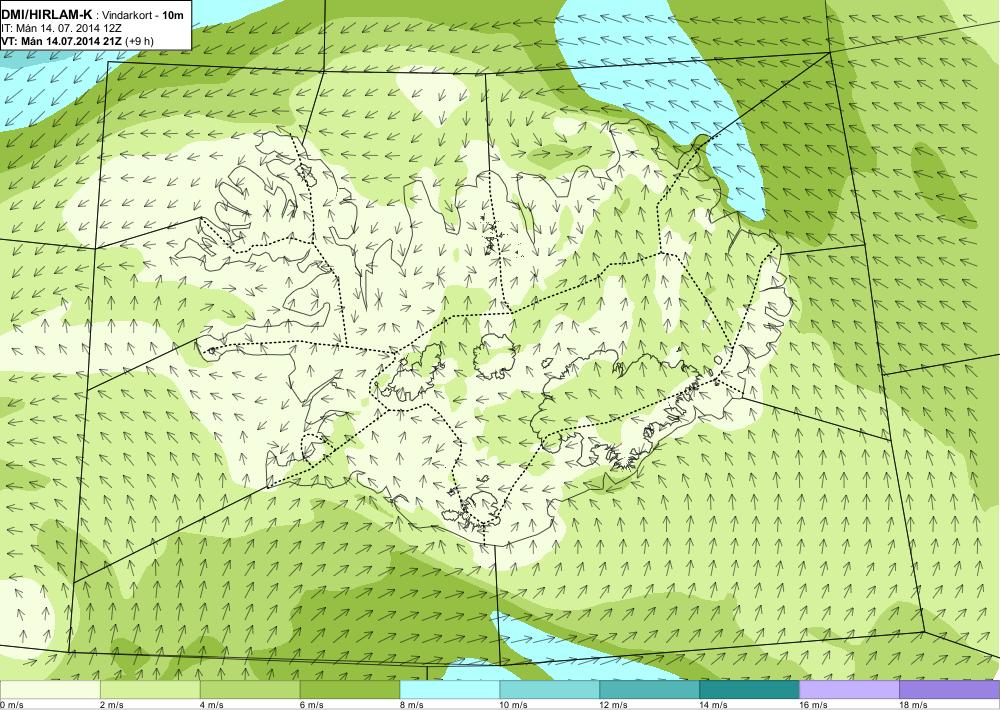Click the DMI/HIRLAM-K title text
This screenshot has width=1000, height=710.
[x=48, y=15]
